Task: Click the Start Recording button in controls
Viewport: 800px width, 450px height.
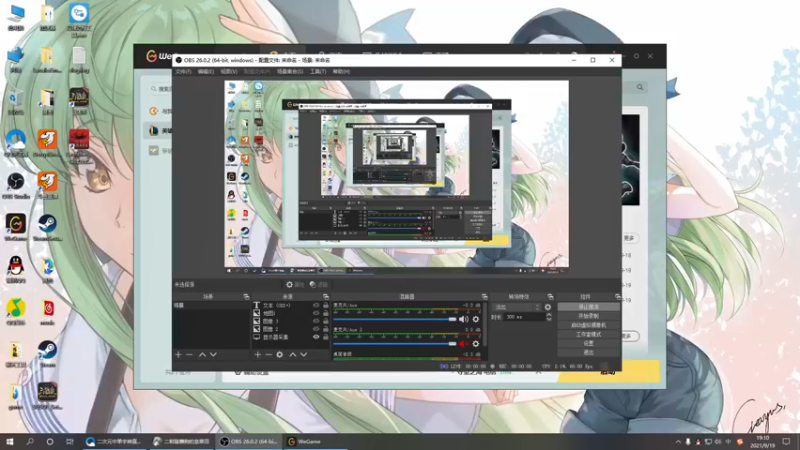Action: point(588,316)
